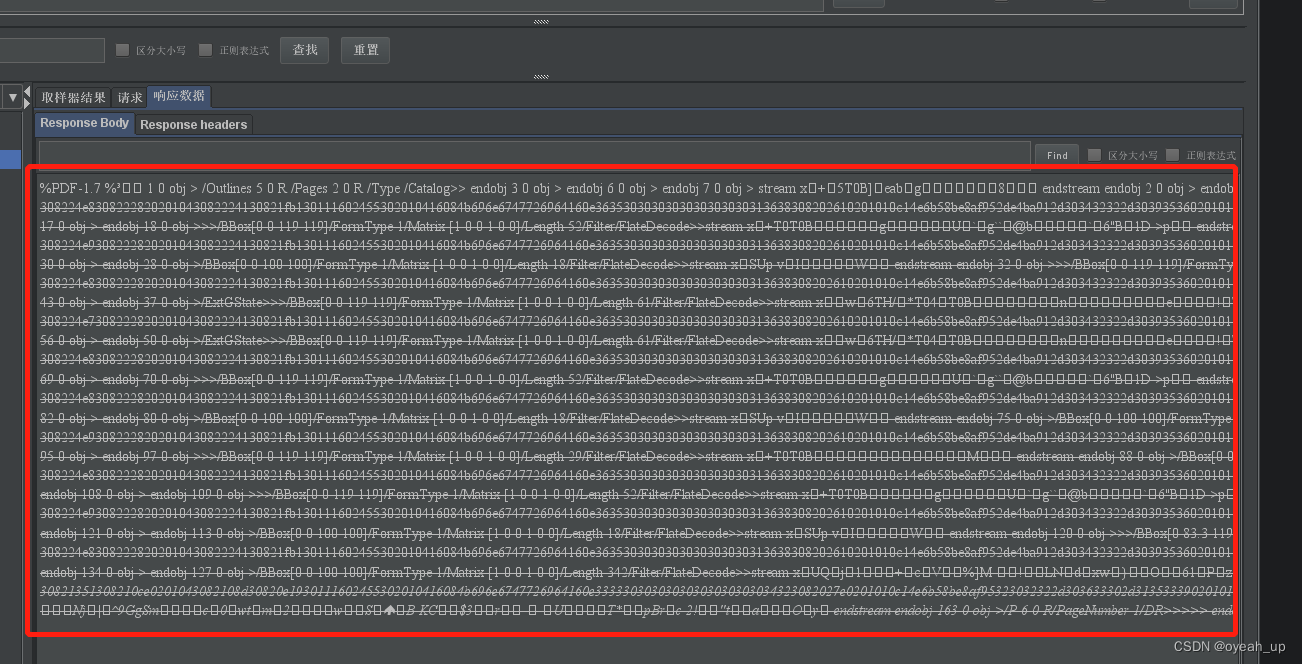Switch to the Response headers sub-tab
The width and height of the screenshot is (1302, 664).
193,124
